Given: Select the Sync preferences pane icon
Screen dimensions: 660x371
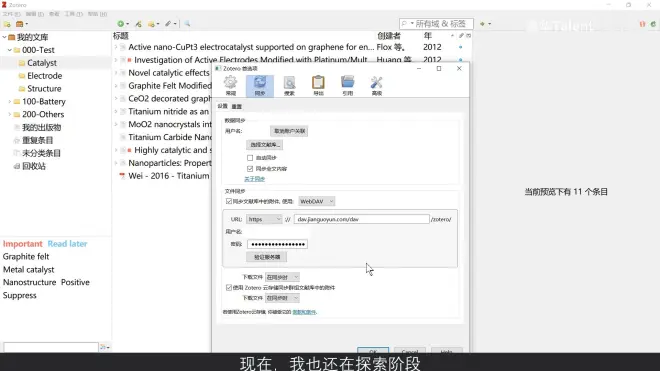Looking at the screenshot, I should (260, 85).
